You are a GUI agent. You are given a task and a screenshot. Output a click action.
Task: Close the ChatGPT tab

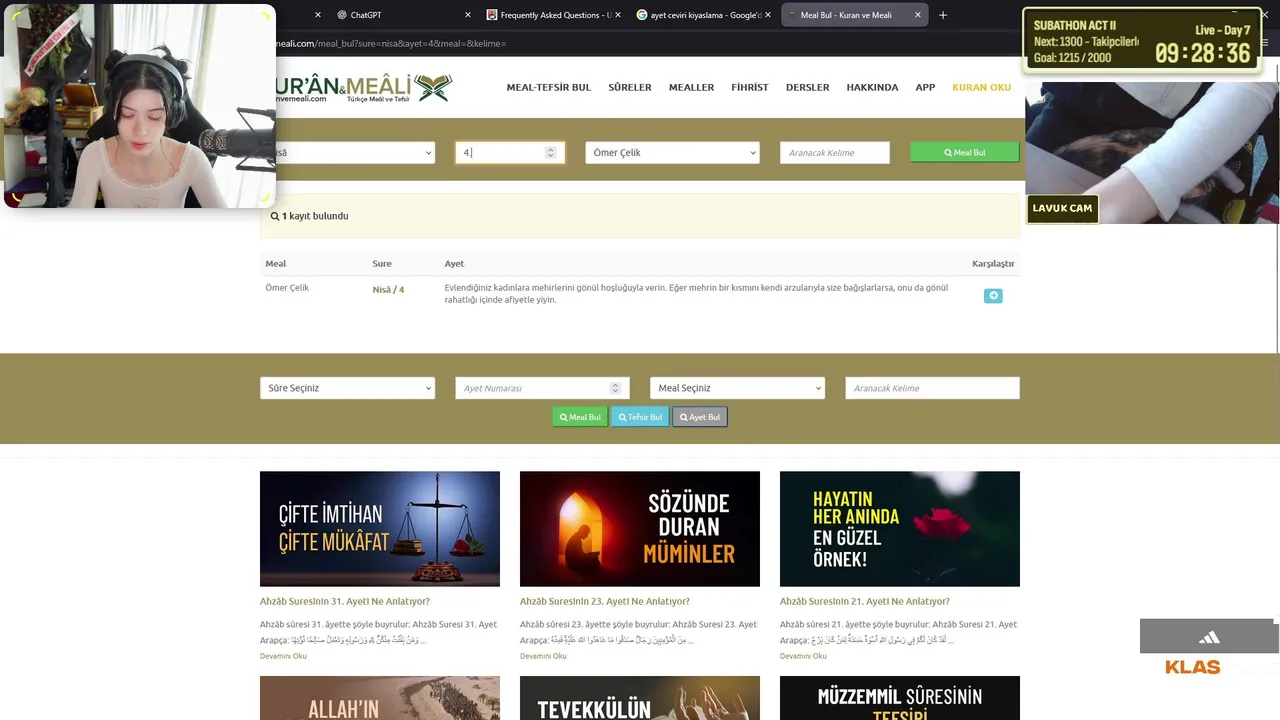pyautogui.click(x=467, y=15)
